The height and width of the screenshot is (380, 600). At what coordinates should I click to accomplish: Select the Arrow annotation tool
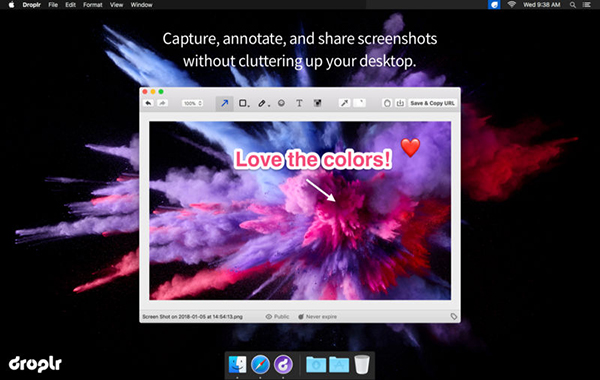(x=224, y=103)
